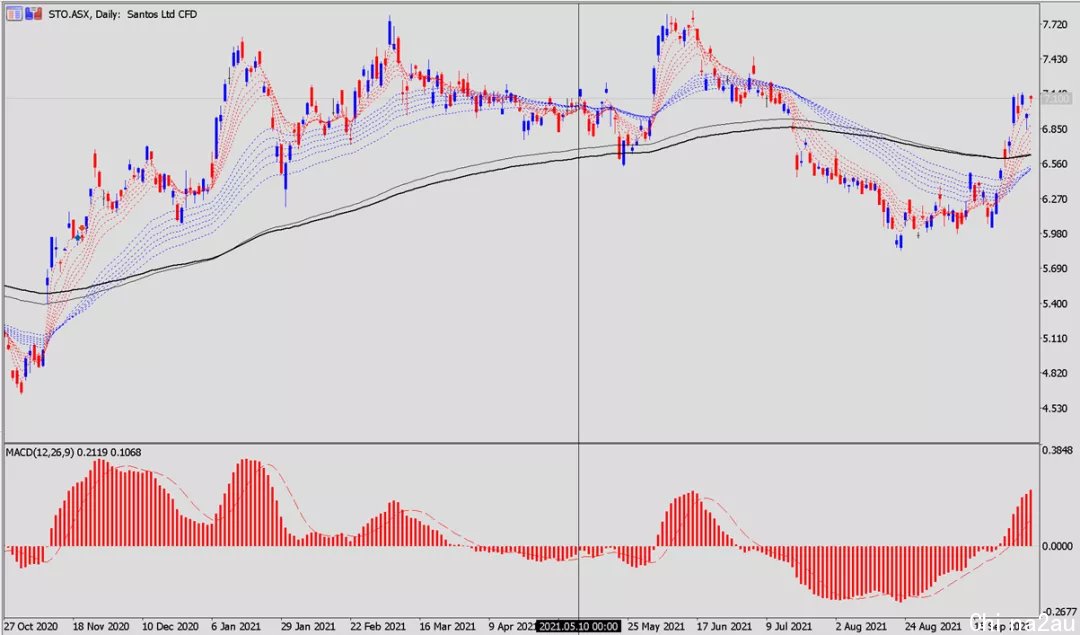Open the one-click trading panel icon
1080x635 pixels.
point(33,13)
